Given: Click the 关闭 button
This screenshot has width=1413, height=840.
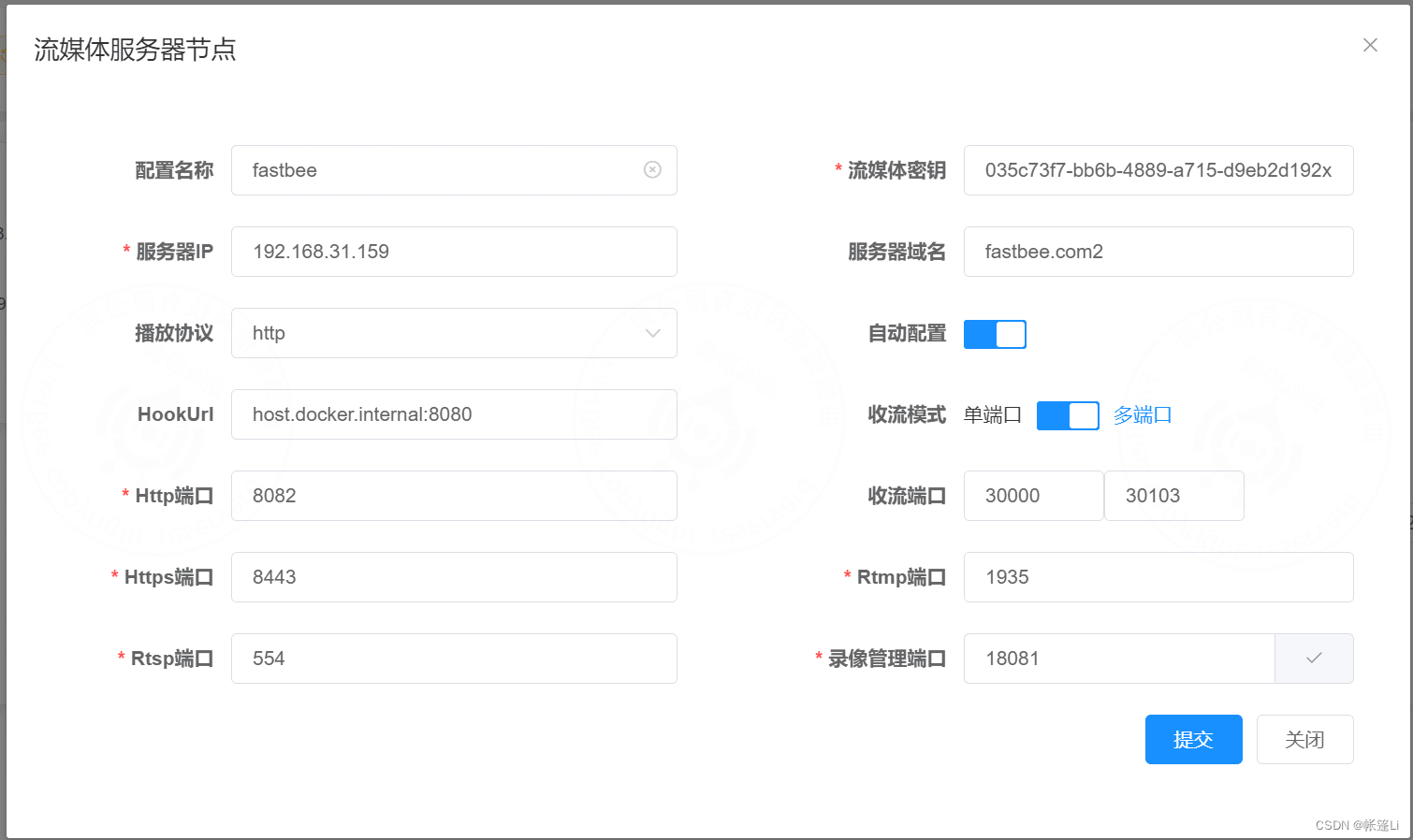Looking at the screenshot, I should 1304,739.
